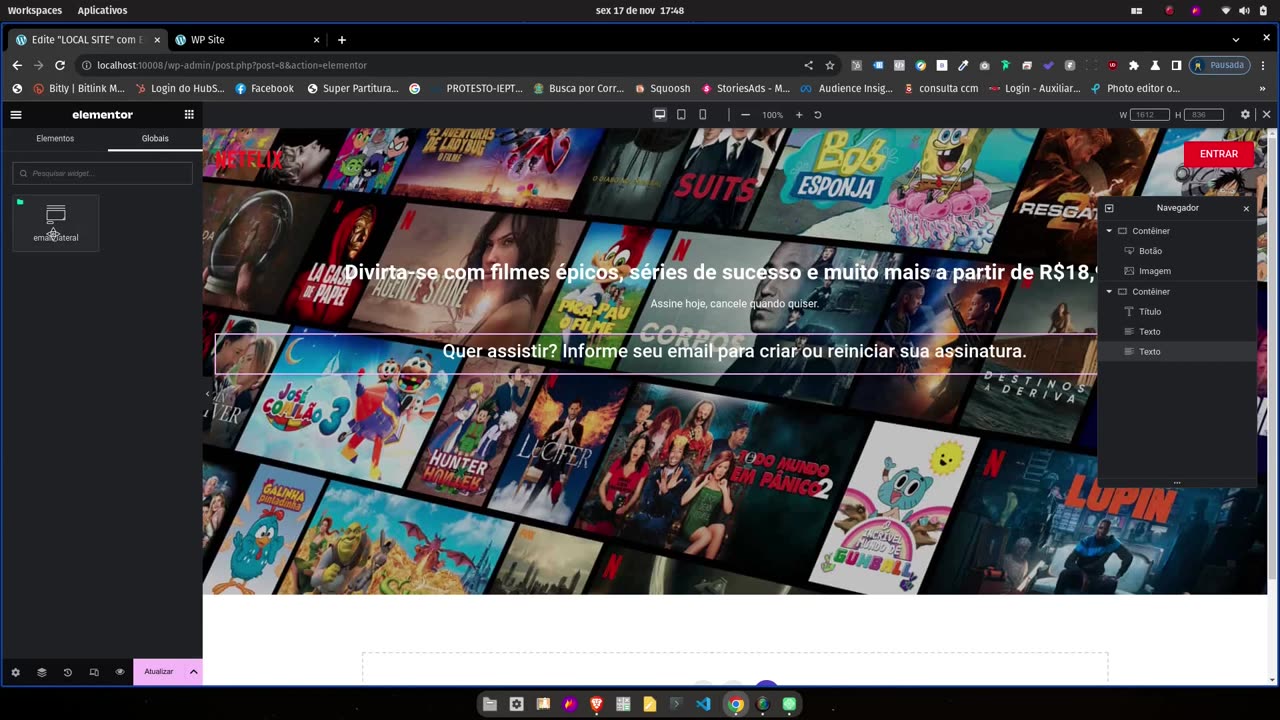Reset preview zoom level
1280x720 pixels.
817,115
